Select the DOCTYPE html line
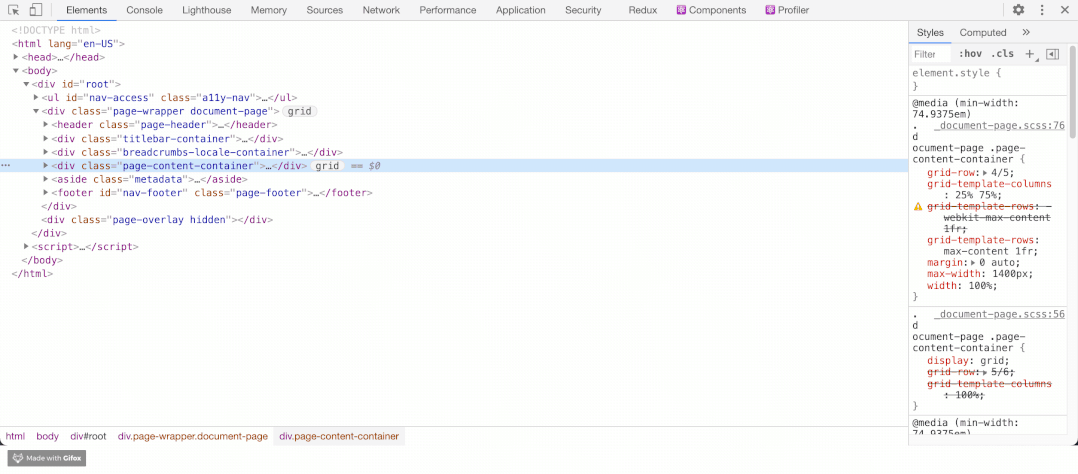Screen dimensions: 1078x474 click(x=56, y=30)
